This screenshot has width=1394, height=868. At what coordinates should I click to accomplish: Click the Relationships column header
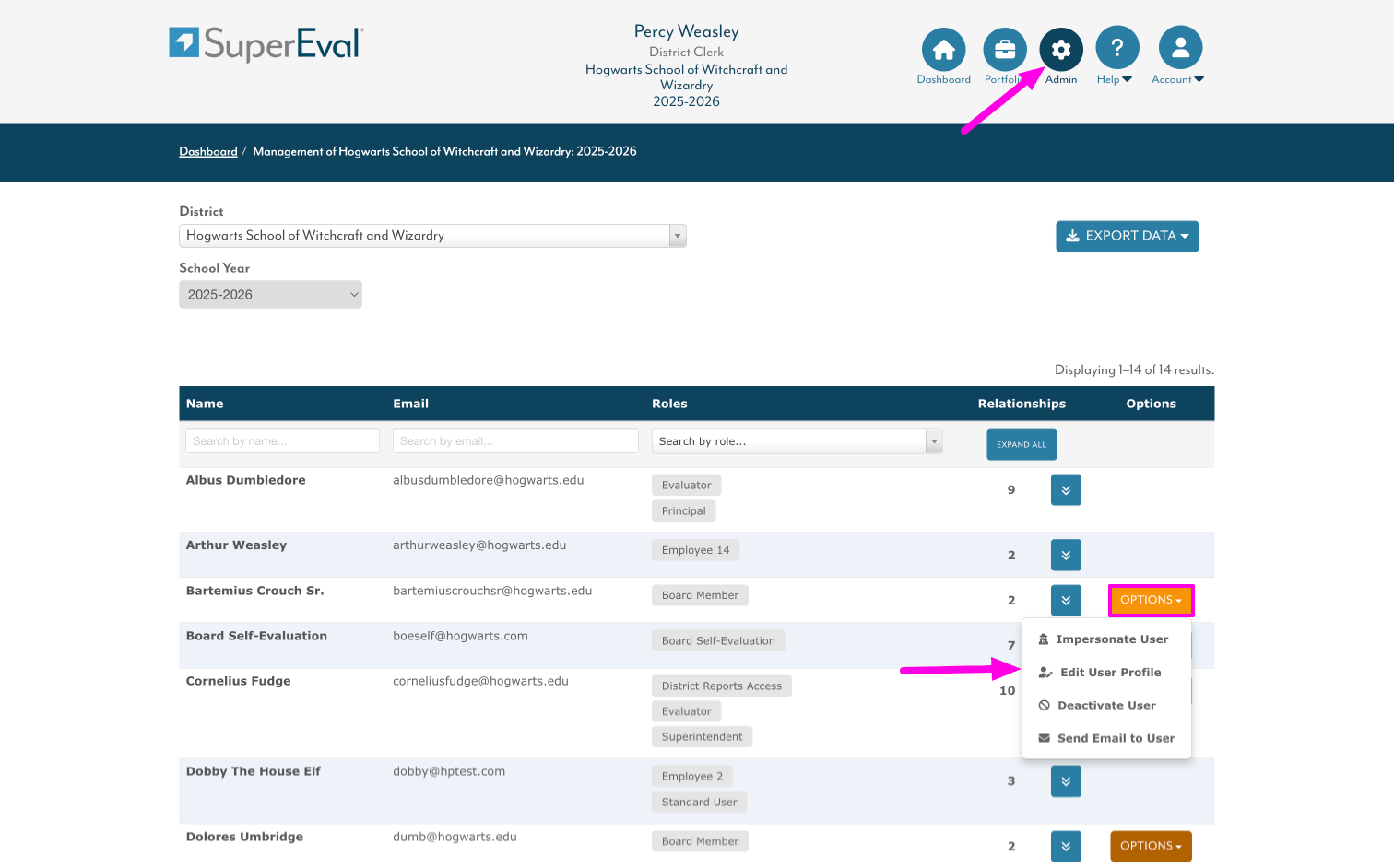[x=1022, y=404]
